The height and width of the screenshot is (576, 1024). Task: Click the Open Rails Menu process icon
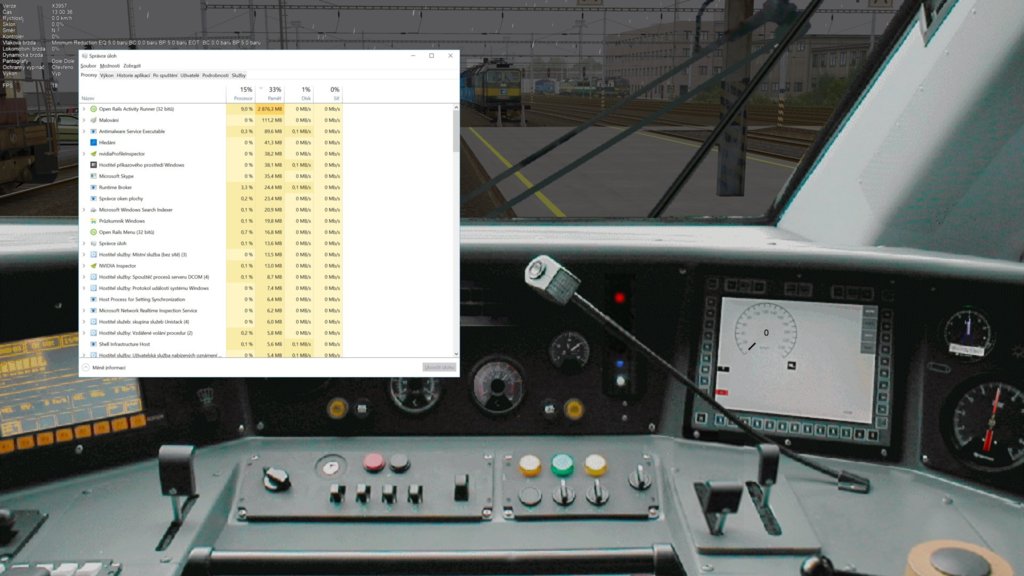tap(93, 232)
